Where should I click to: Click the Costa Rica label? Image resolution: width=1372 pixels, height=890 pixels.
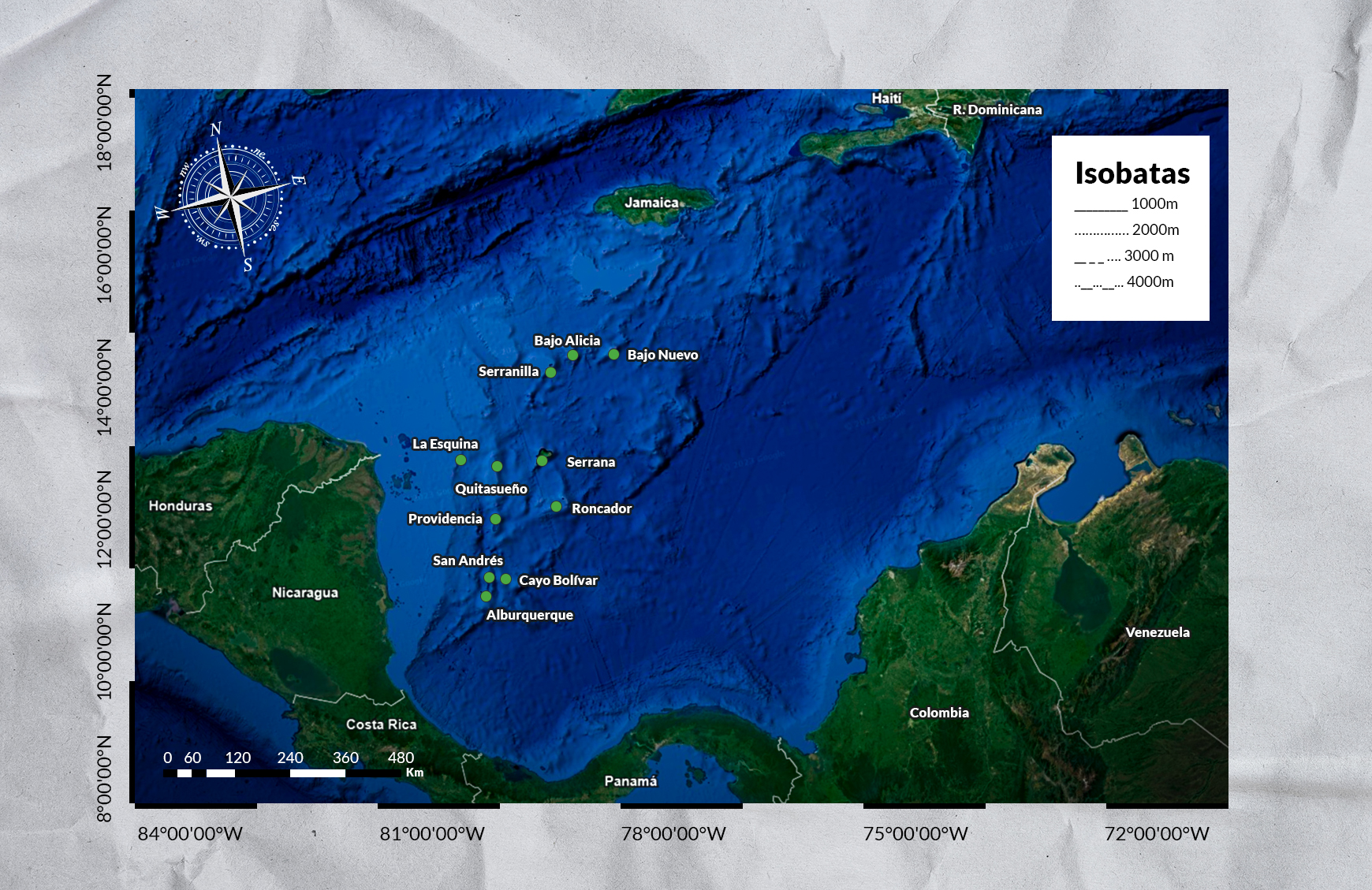pos(382,724)
